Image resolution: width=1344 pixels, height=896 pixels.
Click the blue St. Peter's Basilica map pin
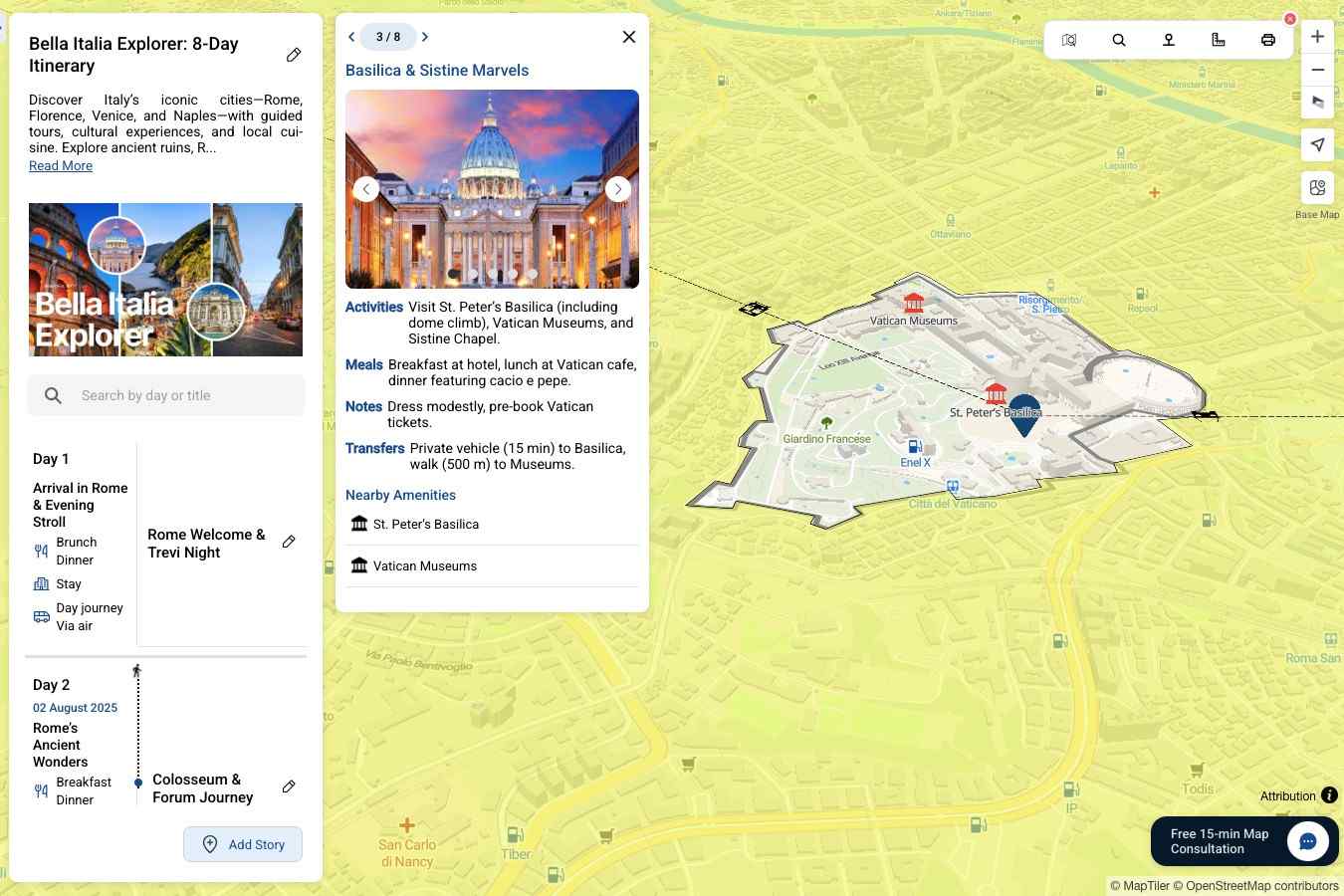1024,415
